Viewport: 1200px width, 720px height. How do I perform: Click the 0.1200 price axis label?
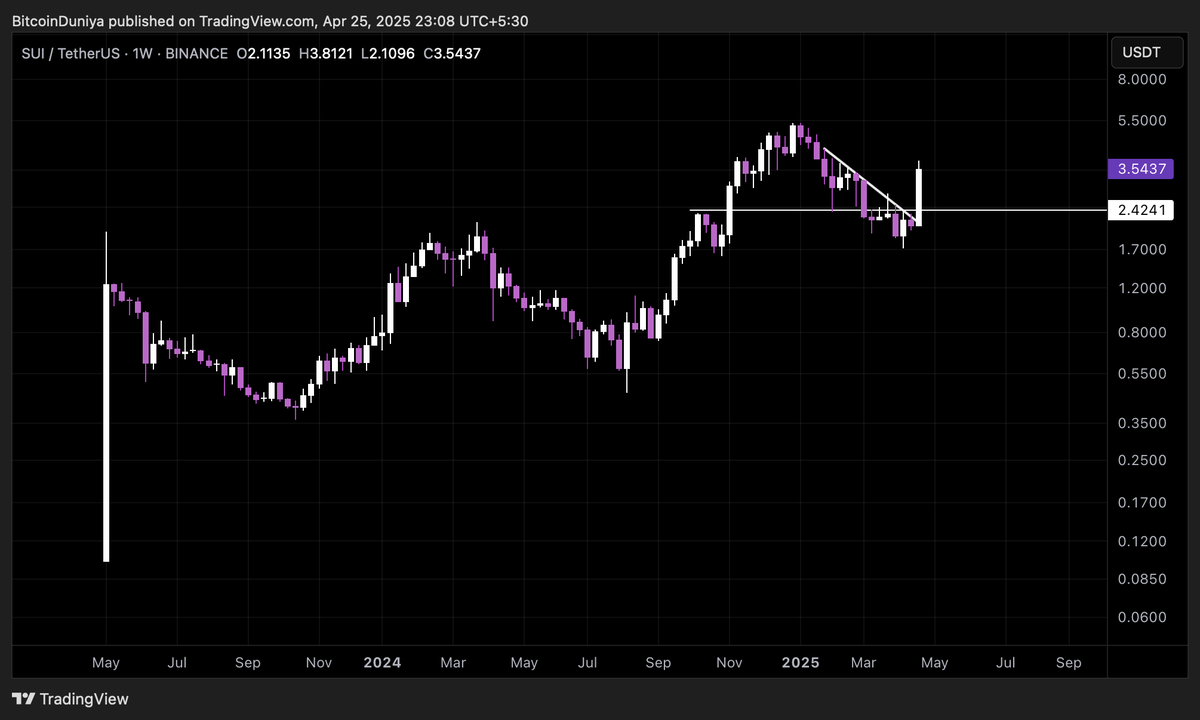1141,541
